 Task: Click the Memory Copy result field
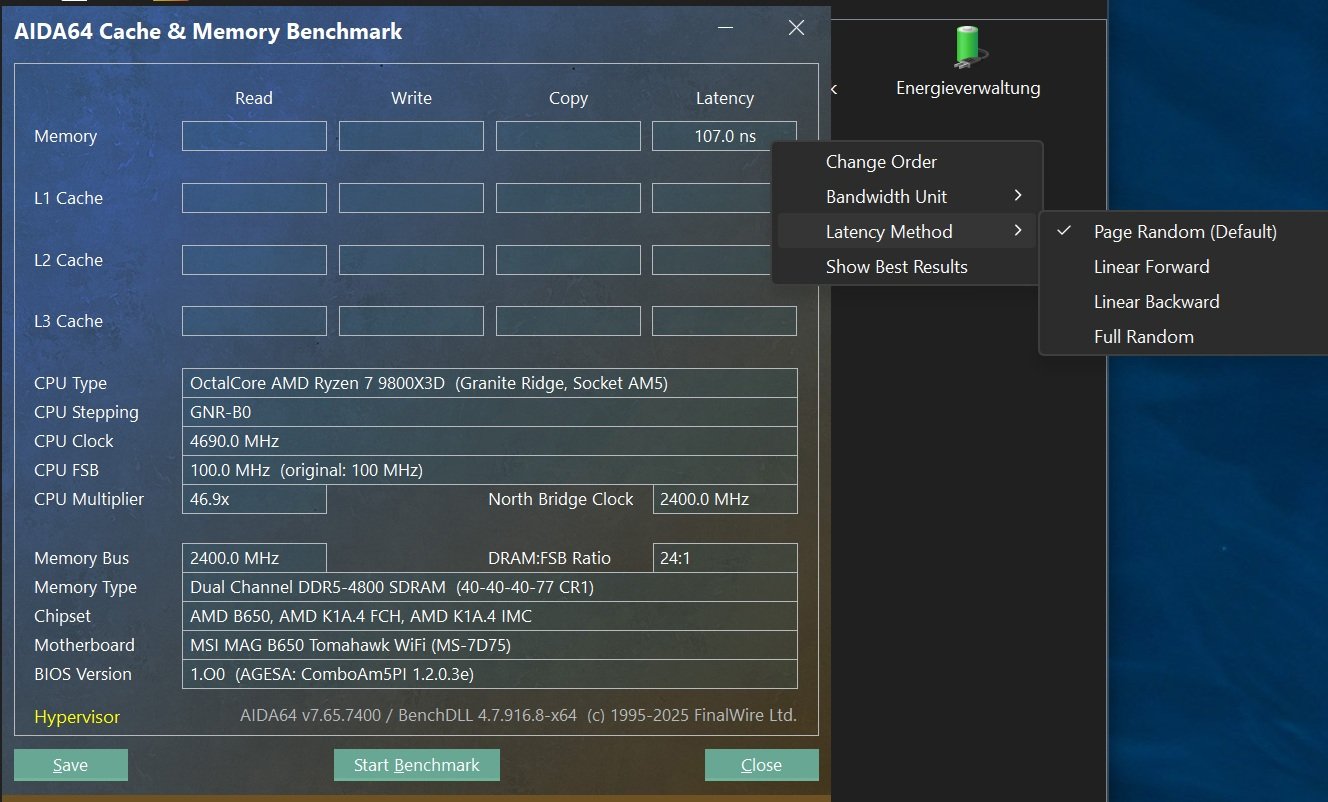[568, 136]
